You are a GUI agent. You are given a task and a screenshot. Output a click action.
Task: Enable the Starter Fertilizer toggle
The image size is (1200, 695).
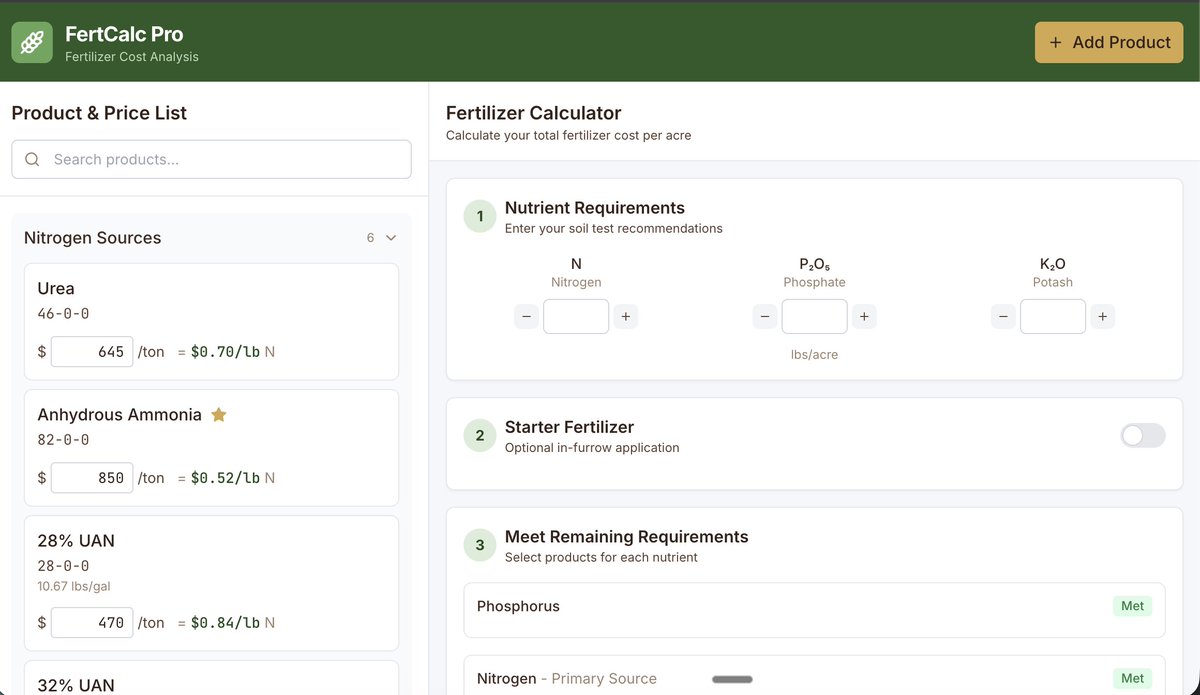[x=1143, y=435]
